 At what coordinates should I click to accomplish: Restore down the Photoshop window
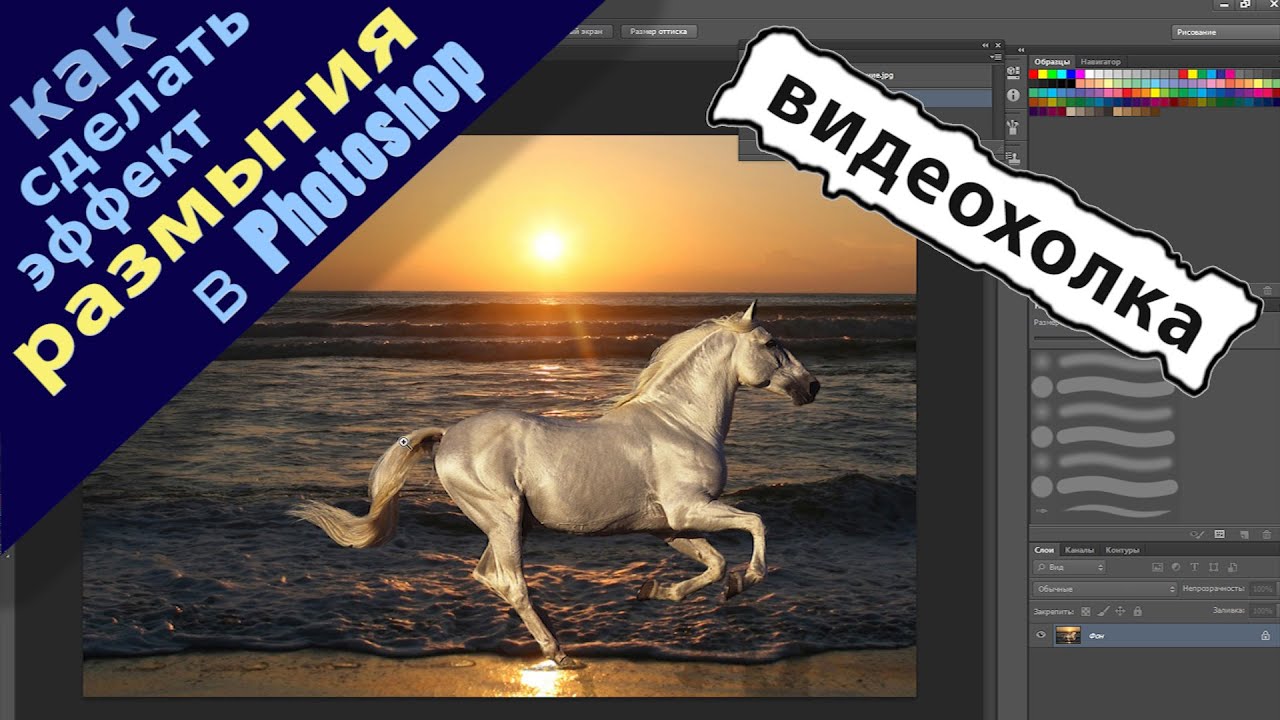1245,4
